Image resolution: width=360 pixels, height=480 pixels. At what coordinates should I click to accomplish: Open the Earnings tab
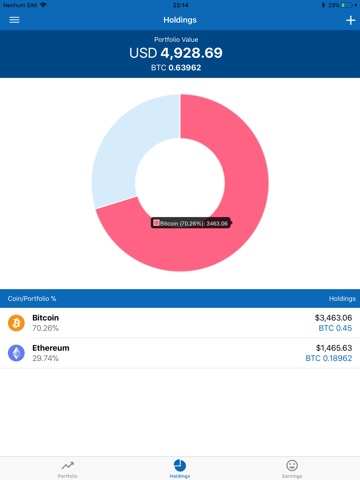pos(292,469)
